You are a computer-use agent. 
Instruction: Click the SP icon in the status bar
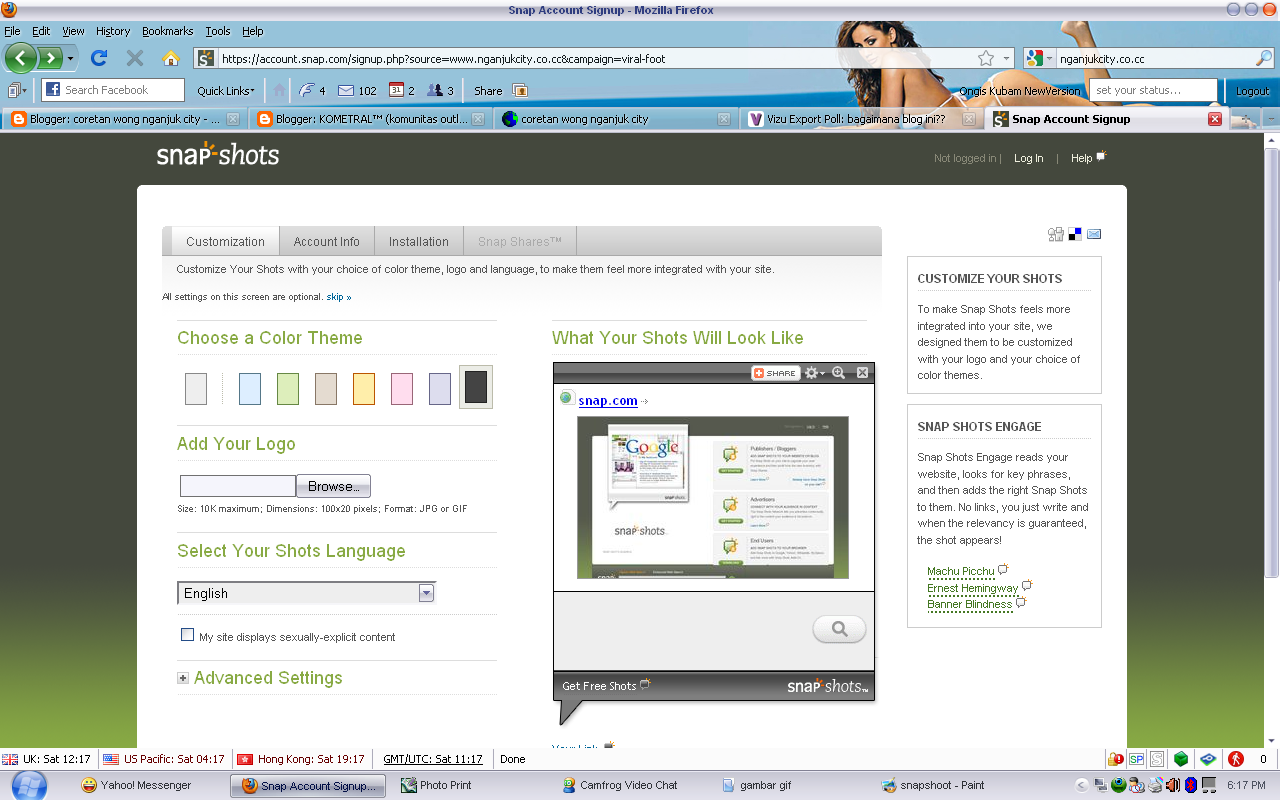[1136, 759]
